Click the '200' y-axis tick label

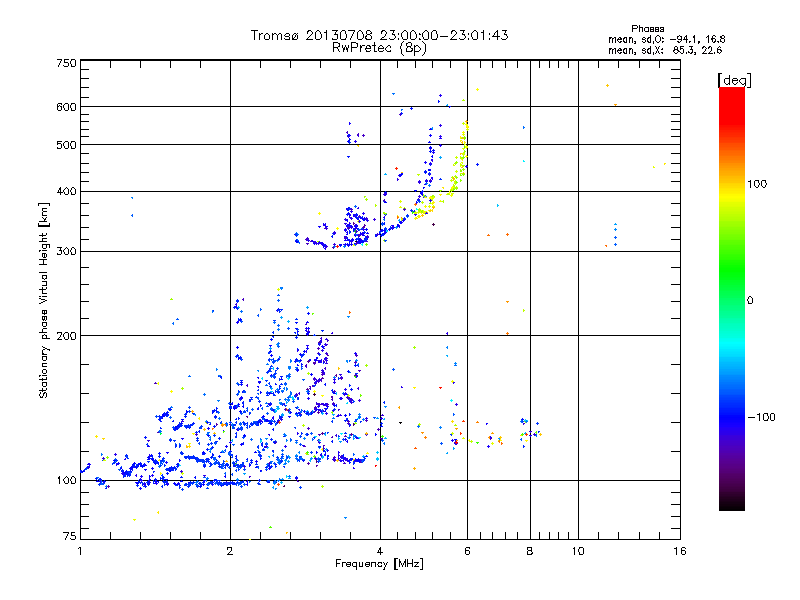[66, 336]
